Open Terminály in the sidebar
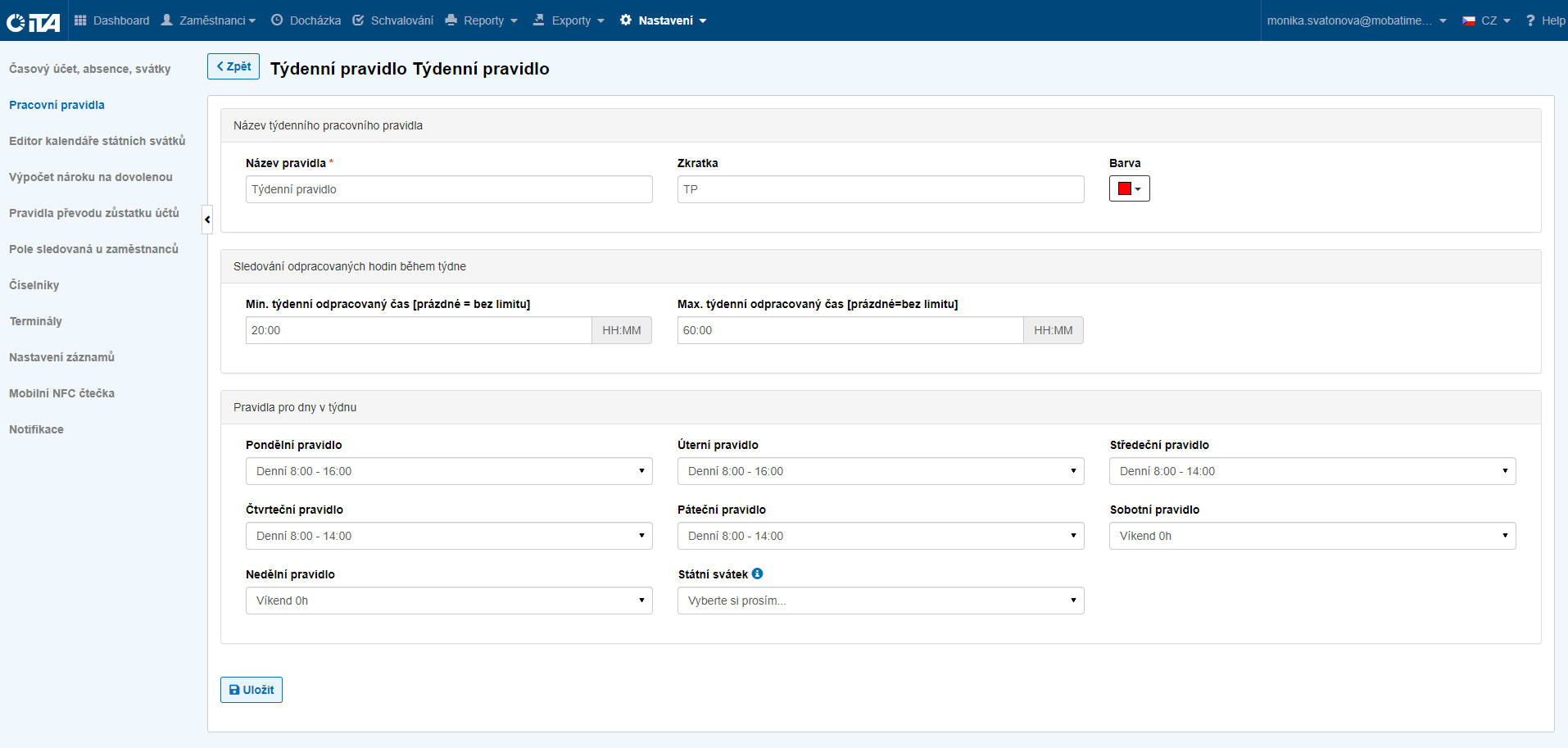 tap(35, 321)
